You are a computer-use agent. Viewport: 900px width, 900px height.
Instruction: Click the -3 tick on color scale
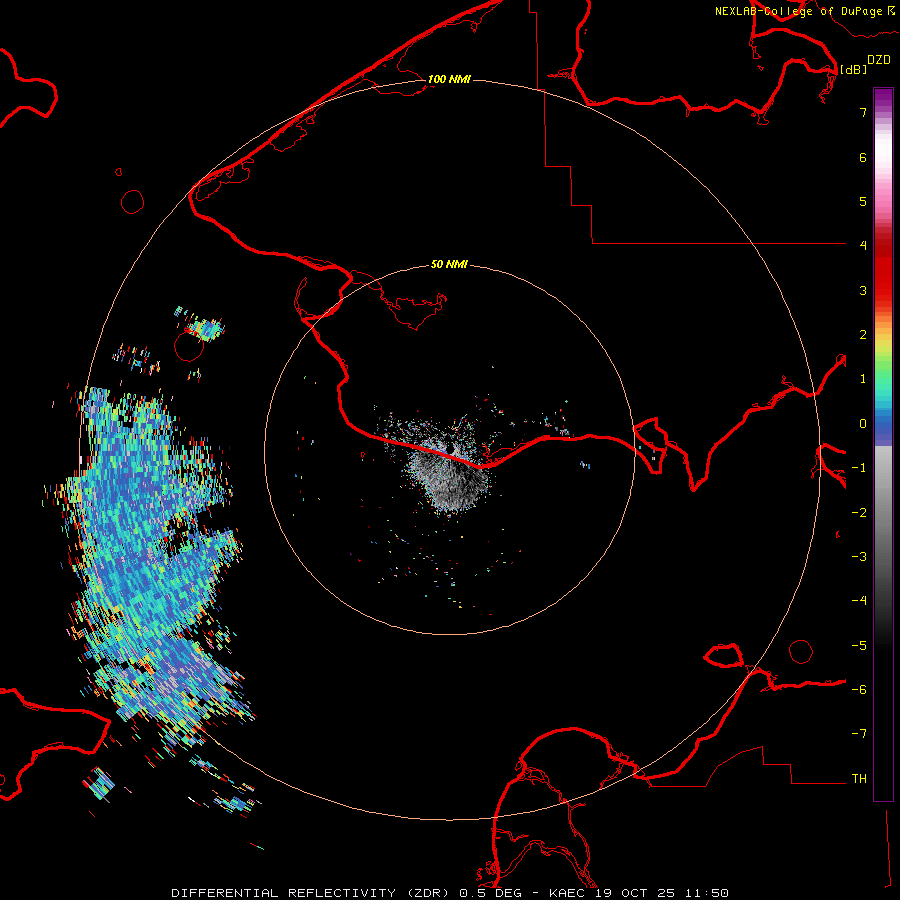click(x=859, y=557)
